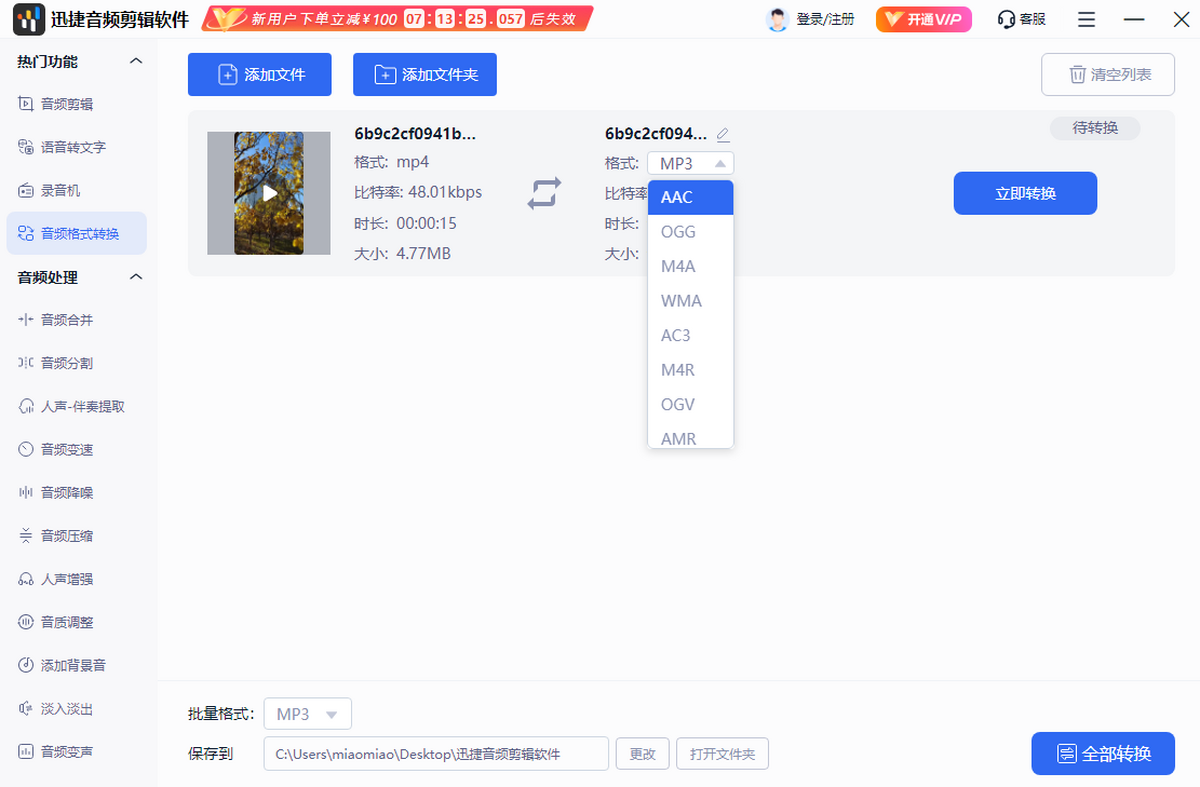Close the MP3 output format dropdown

tap(690, 164)
